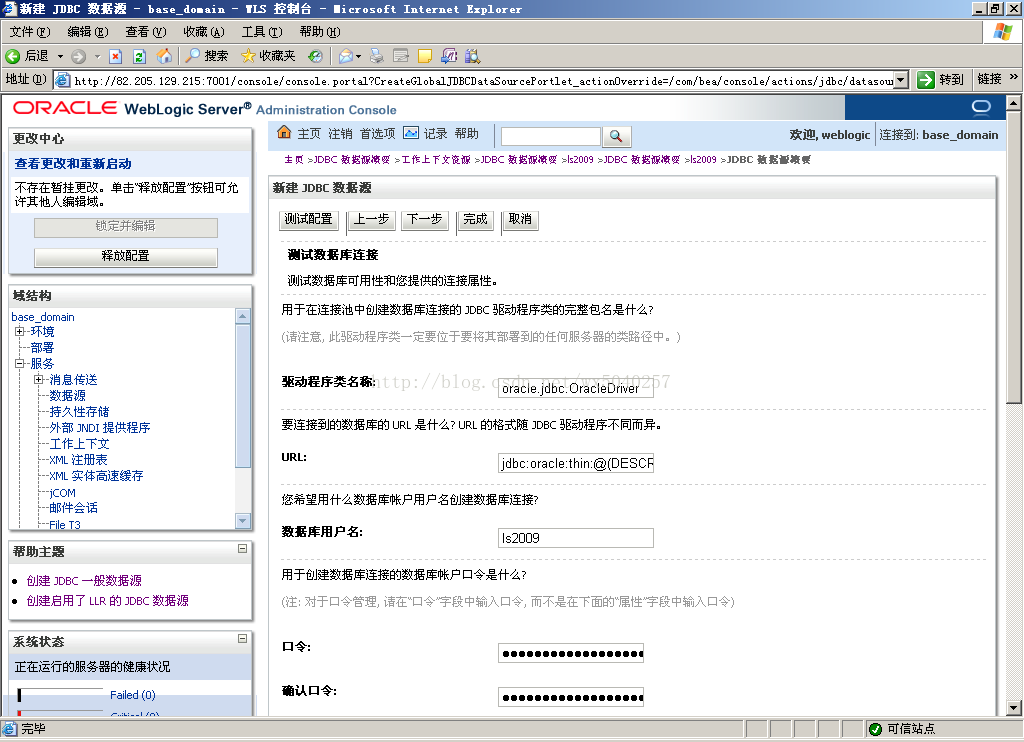Click the WebLogic home house icon
Viewport: 1024px width, 742px height.
[284, 133]
